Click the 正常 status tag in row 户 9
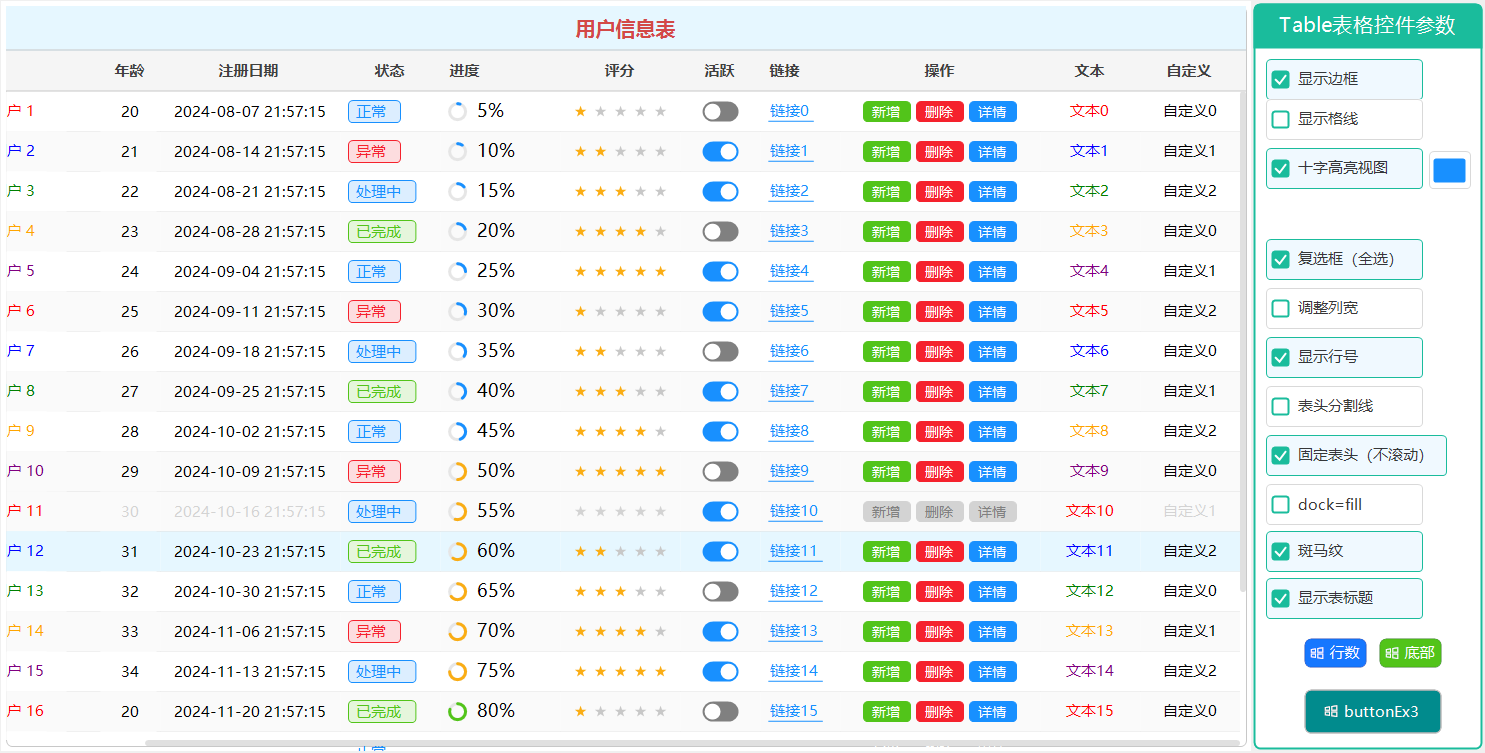1485x753 pixels. point(374,431)
